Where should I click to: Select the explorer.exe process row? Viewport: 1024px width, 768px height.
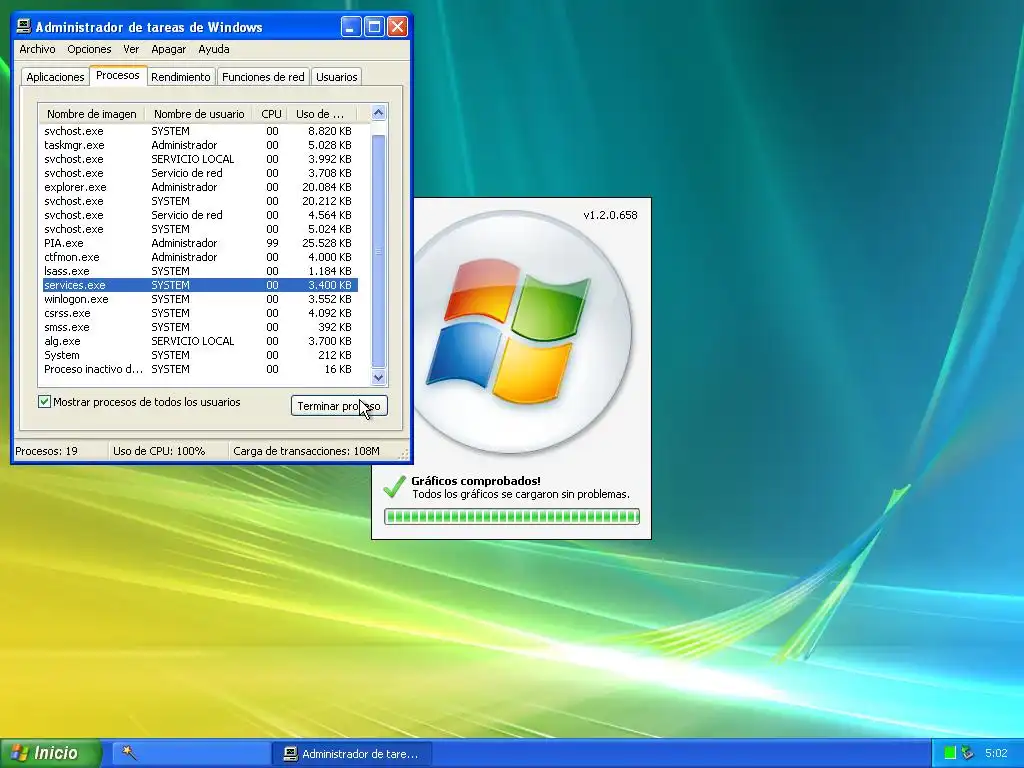199,187
